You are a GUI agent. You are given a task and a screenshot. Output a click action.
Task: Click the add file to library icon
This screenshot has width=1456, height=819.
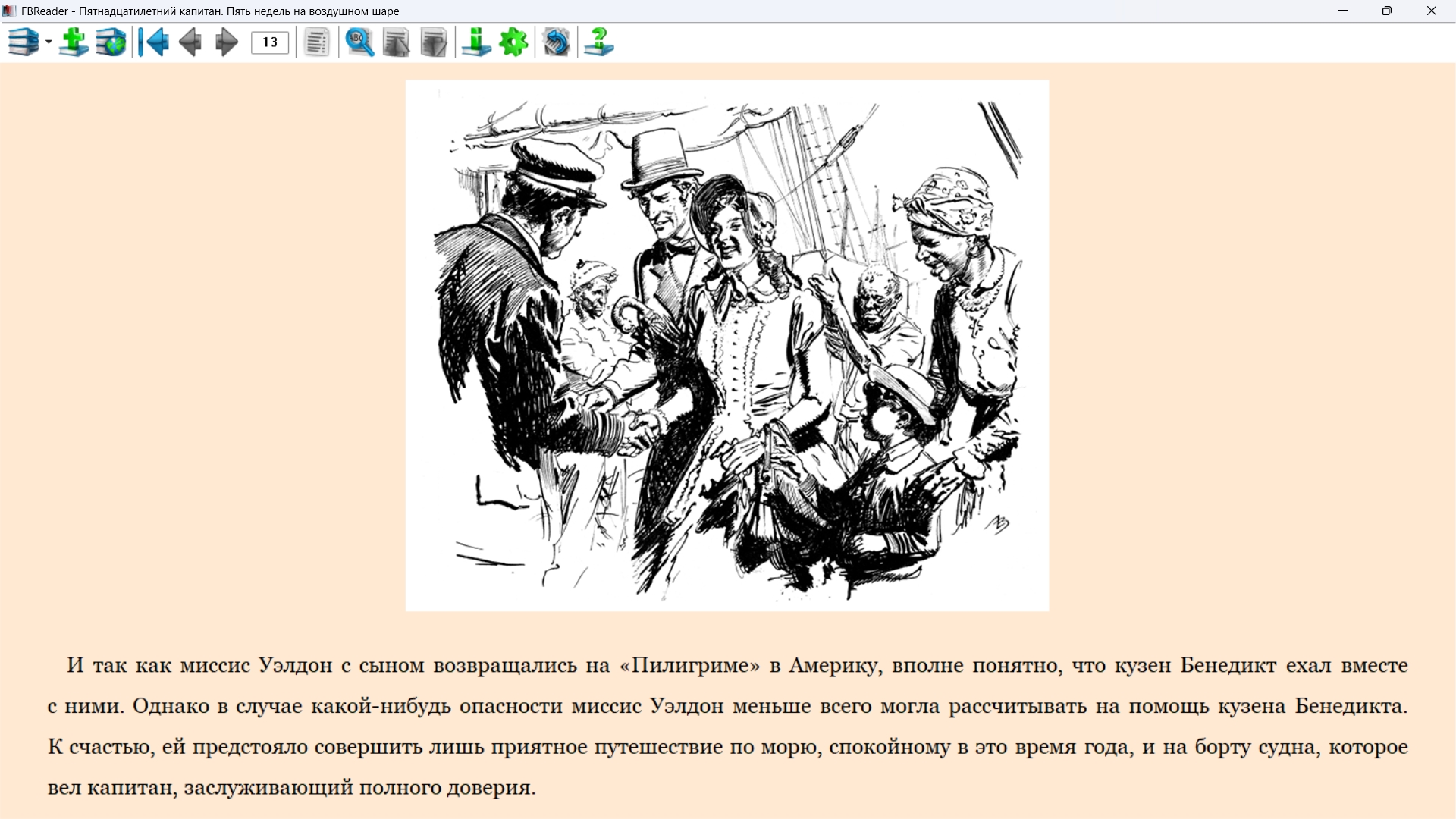pyautogui.click(x=74, y=42)
